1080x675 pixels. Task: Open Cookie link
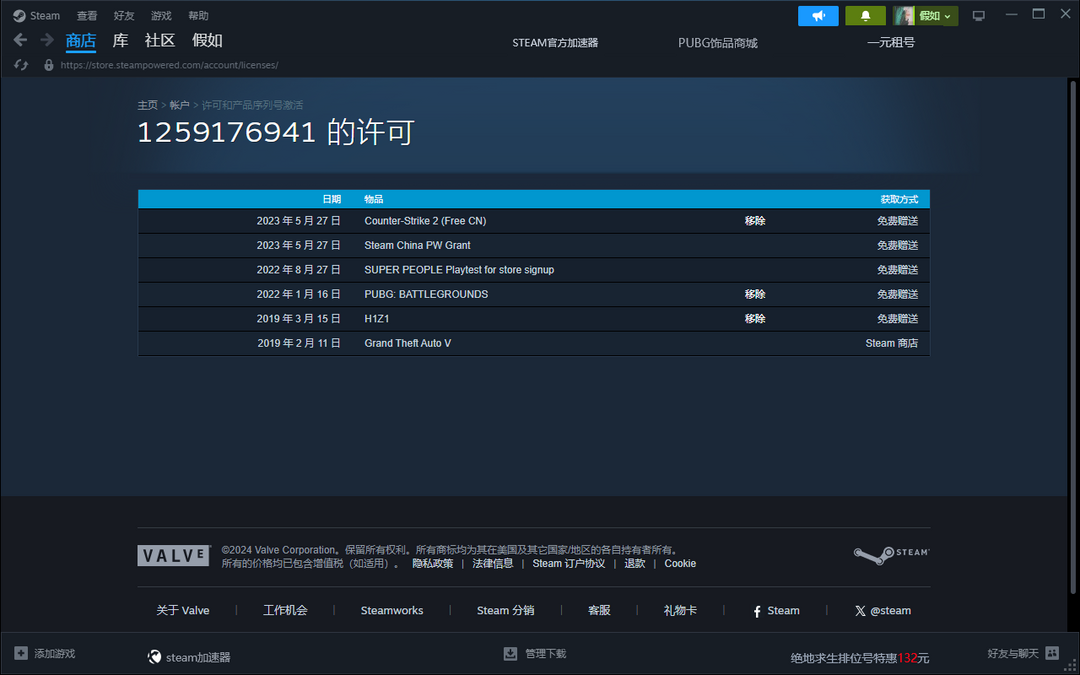[x=681, y=563]
